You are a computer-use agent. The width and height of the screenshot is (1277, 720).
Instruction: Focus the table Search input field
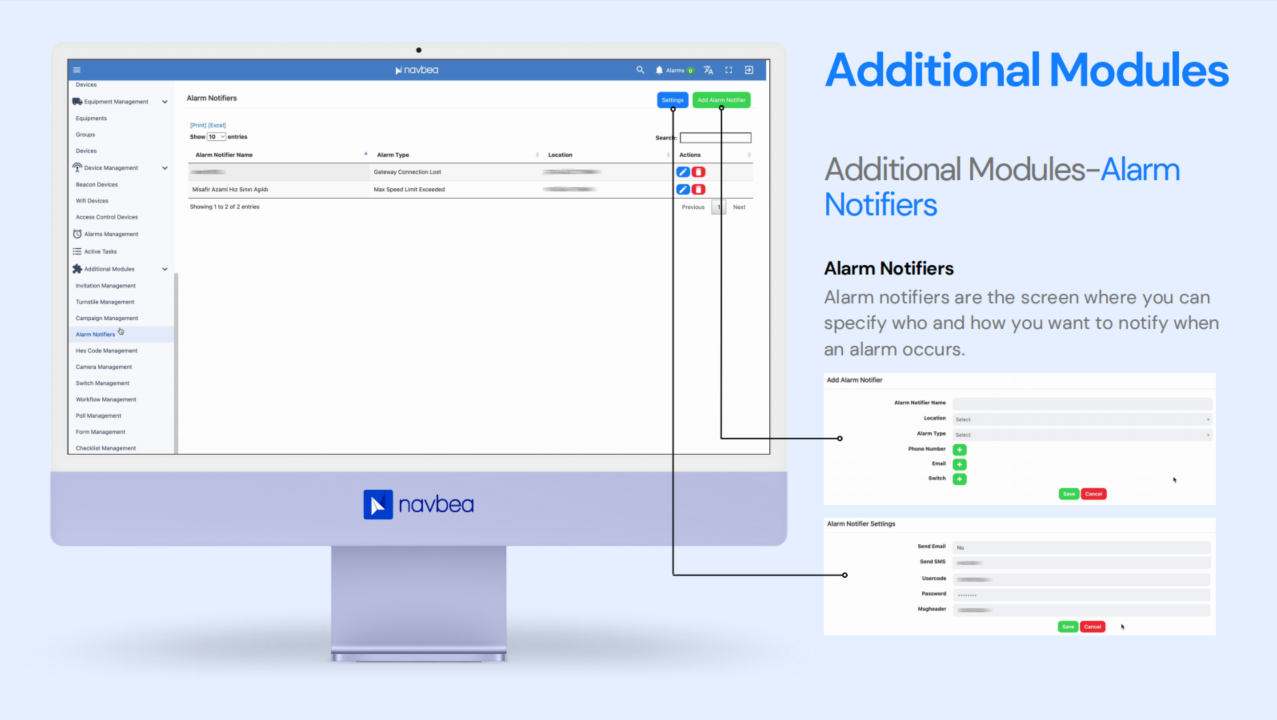click(715, 138)
